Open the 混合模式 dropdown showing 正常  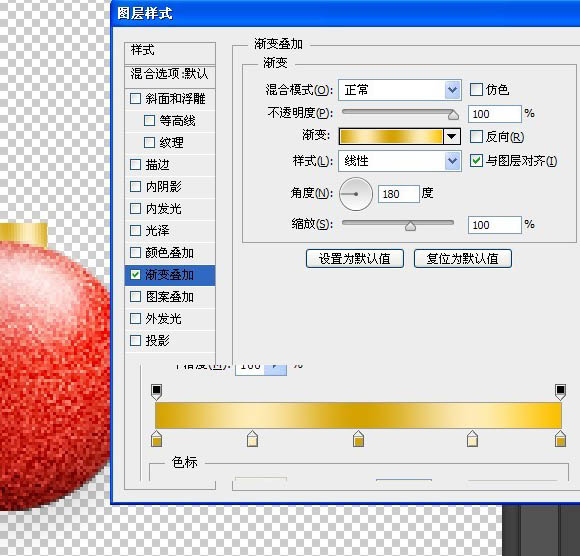399,90
